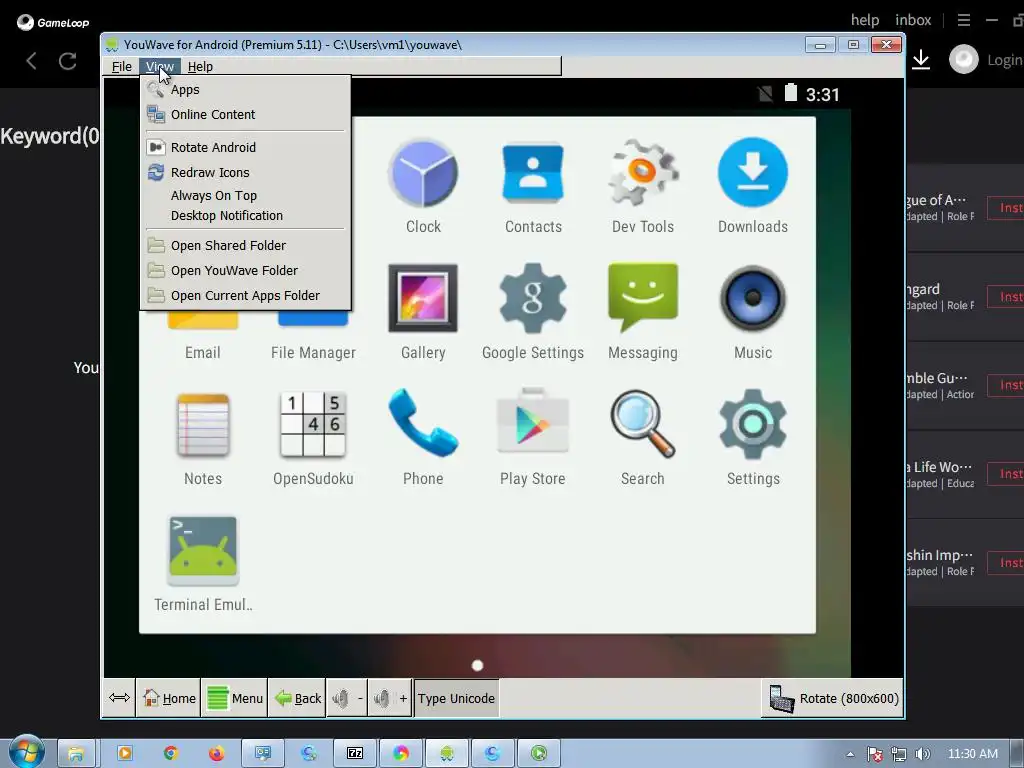Open Windows Start menu
The image size is (1024, 768).
pos(27,752)
